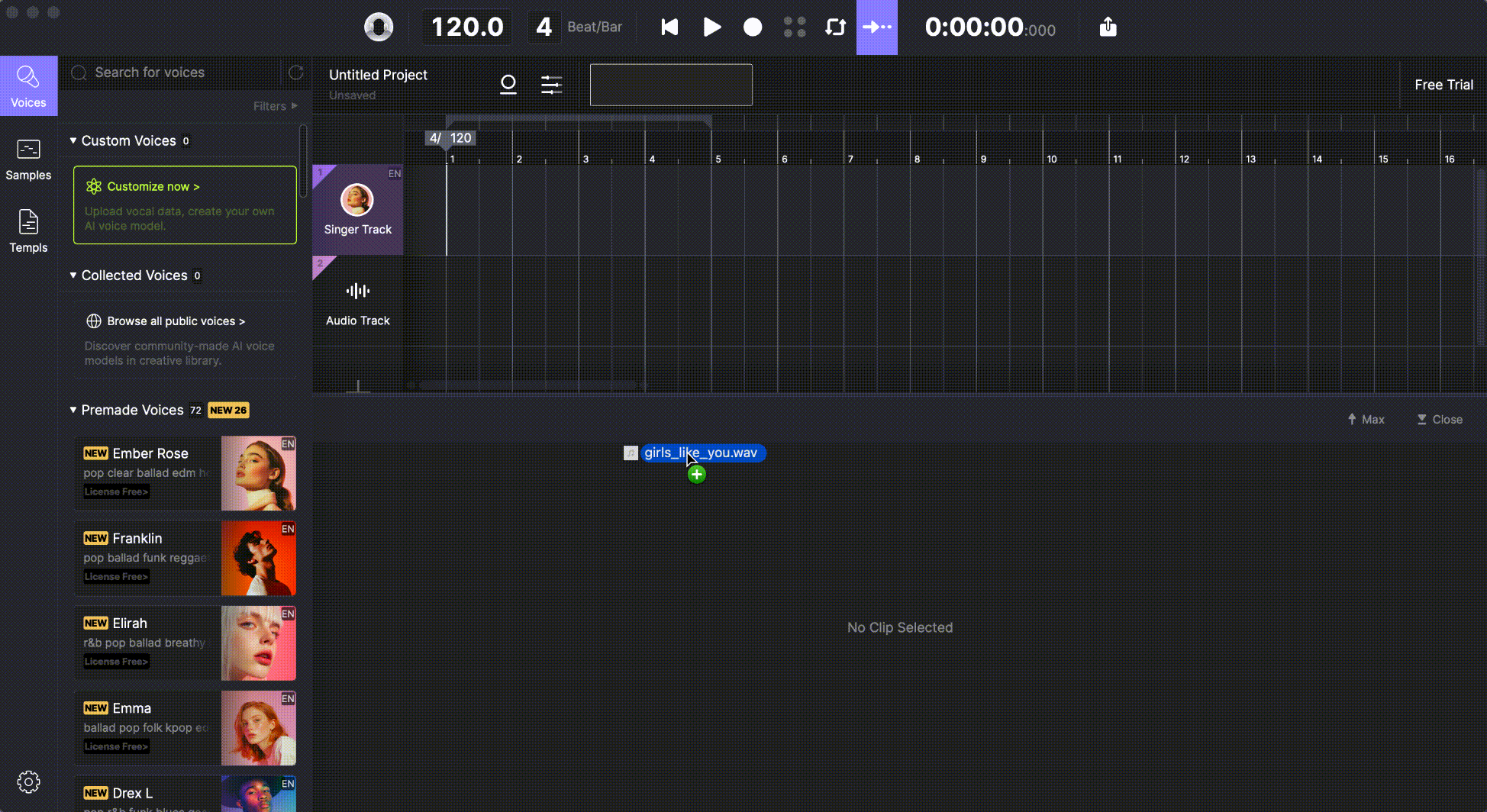The width and height of the screenshot is (1487, 812).
Task: Start playback with the play button
Action: tap(711, 27)
